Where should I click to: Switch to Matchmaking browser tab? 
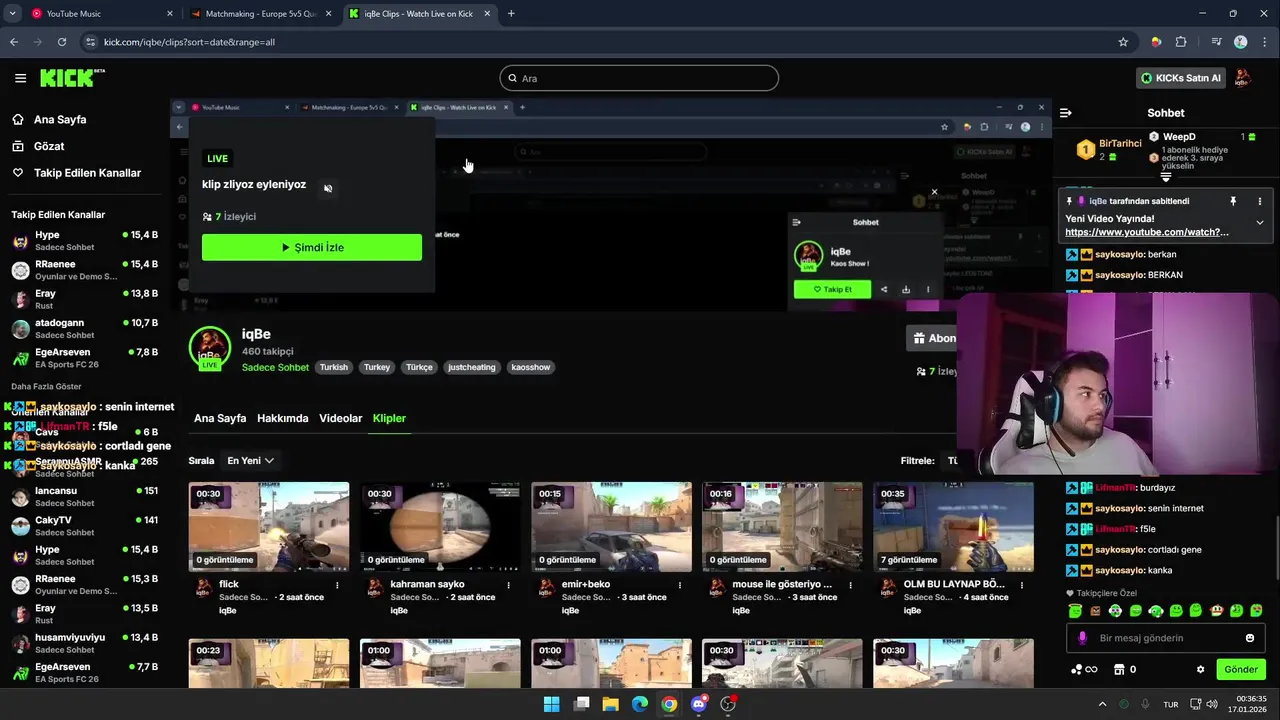click(261, 14)
